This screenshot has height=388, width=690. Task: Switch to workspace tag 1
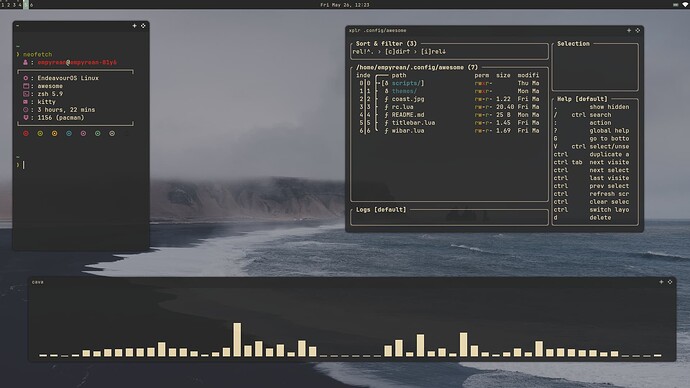(x=3, y=4)
